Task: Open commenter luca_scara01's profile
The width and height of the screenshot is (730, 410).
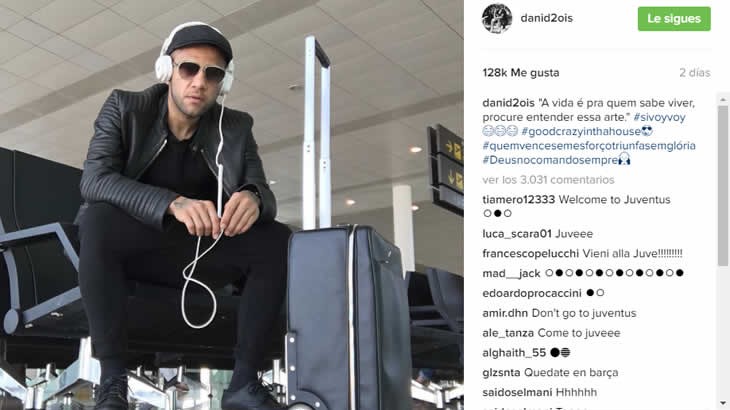Action: tap(517, 234)
